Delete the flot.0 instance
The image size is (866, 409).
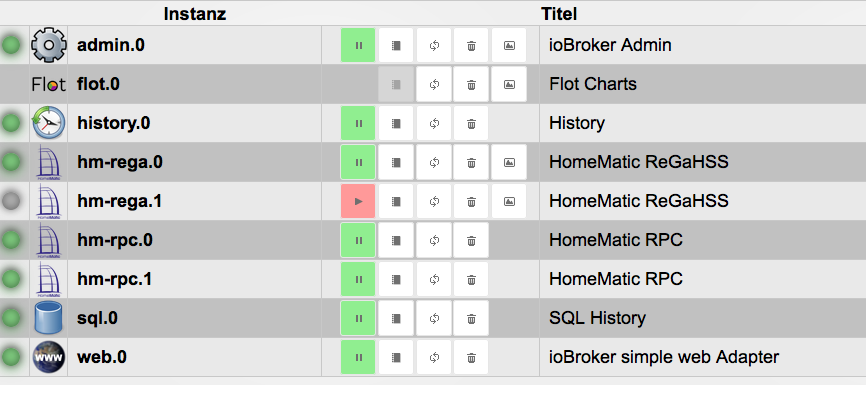point(471,84)
